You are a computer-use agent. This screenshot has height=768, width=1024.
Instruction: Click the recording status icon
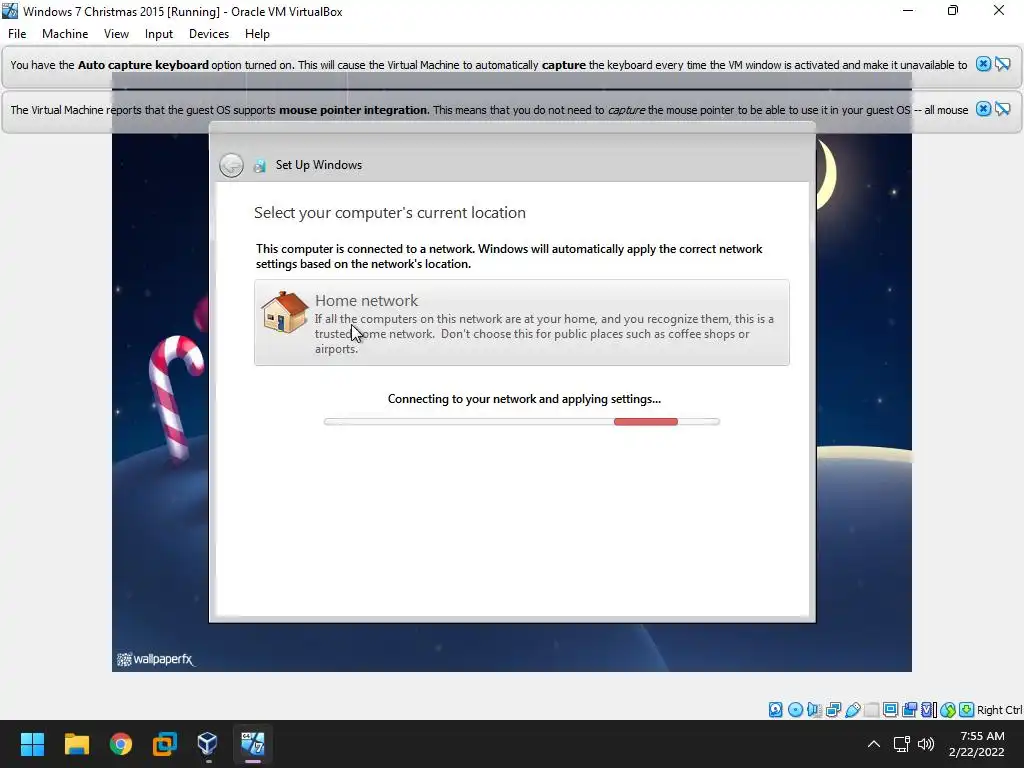(x=909, y=710)
